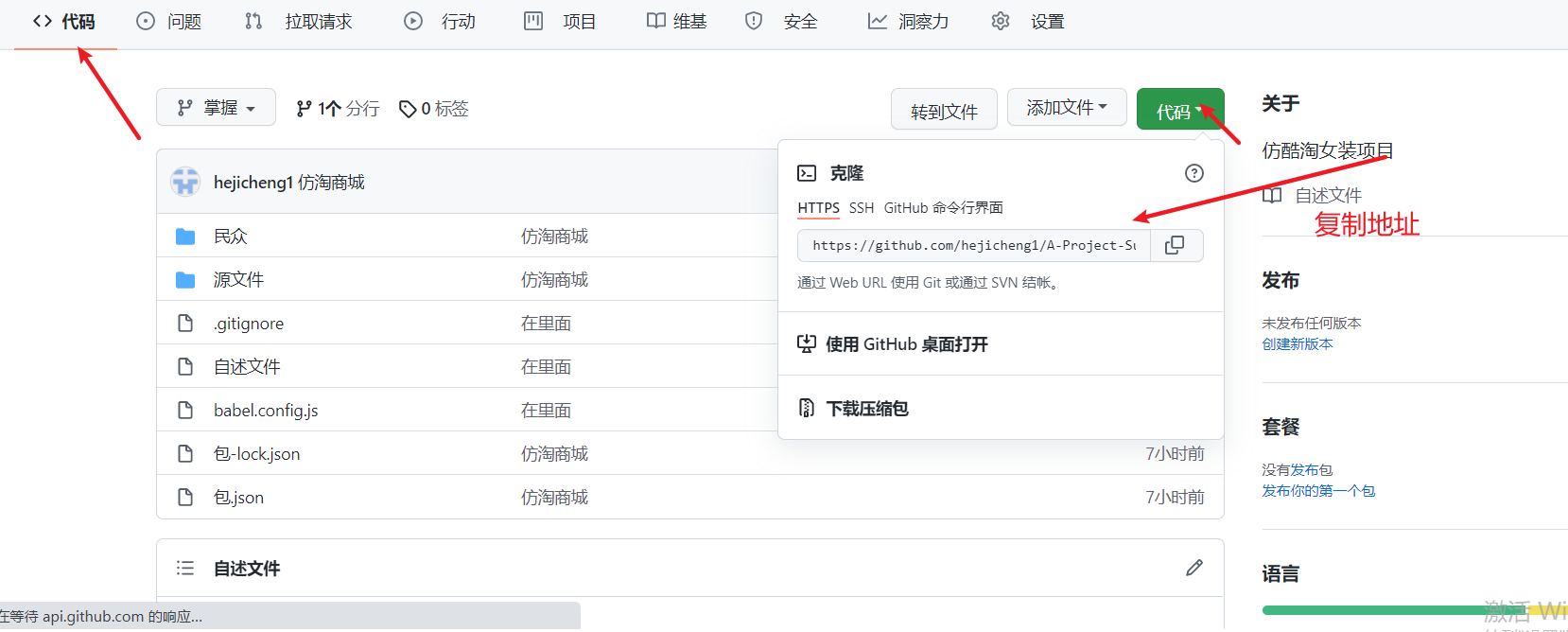The image size is (1568, 632).
Task: Click the branch icon beside 1个 分行
Action: [x=304, y=109]
